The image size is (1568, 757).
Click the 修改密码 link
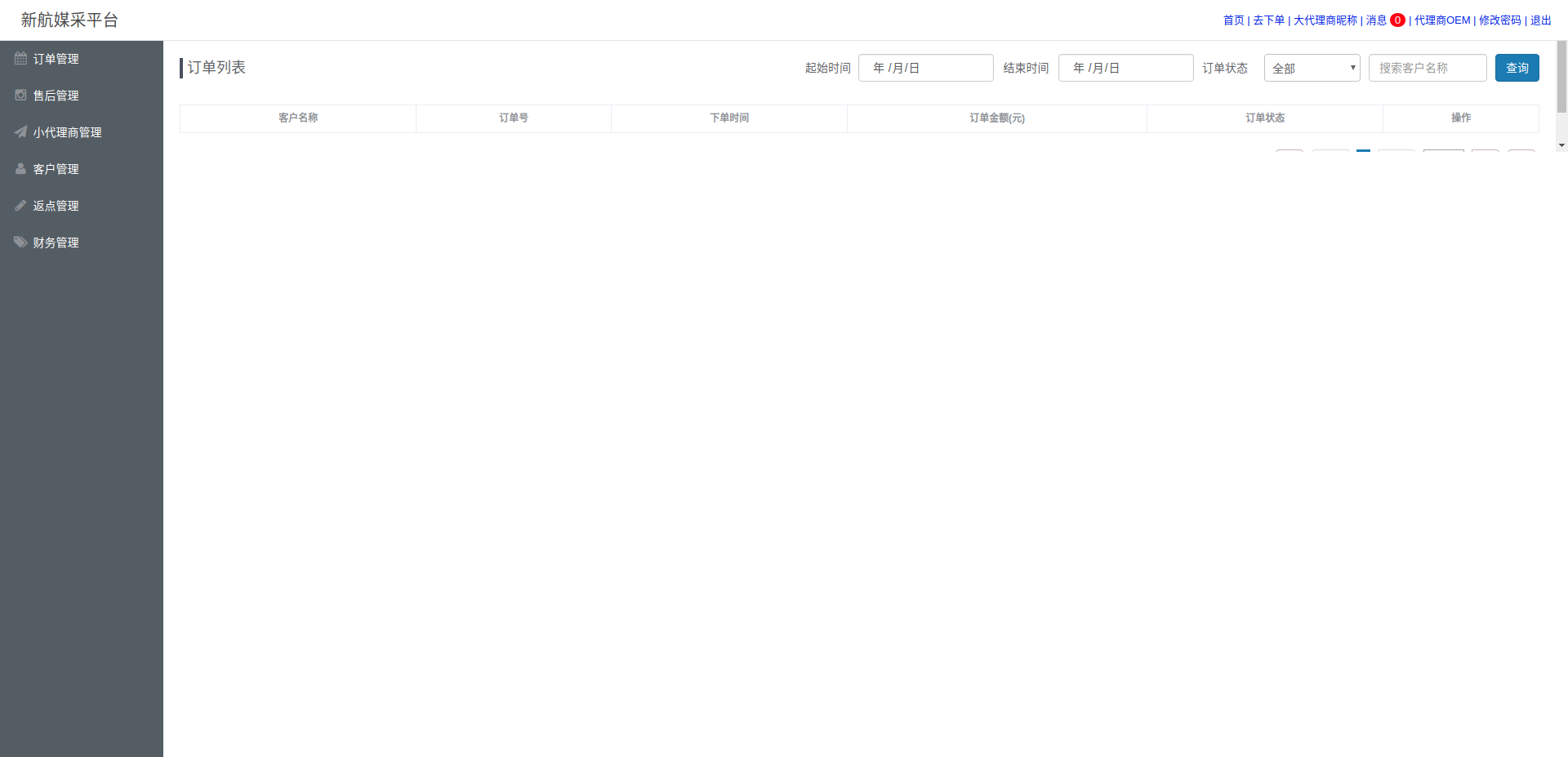1499,20
